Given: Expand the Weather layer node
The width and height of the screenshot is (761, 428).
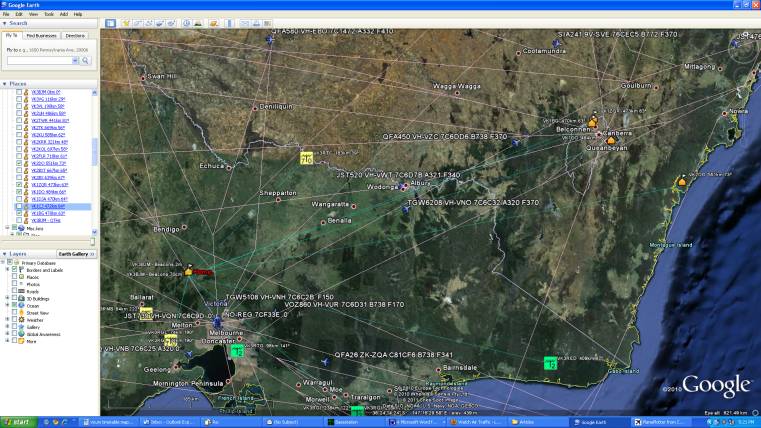Looking at the screenshot, I should tap(7, 320).
